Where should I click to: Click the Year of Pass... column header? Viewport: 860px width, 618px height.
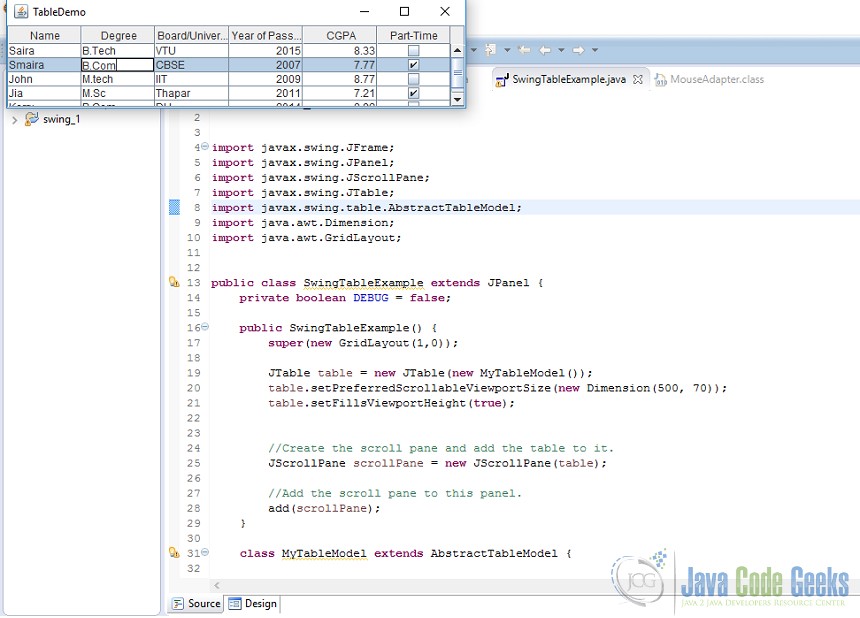tap(265, 35)
